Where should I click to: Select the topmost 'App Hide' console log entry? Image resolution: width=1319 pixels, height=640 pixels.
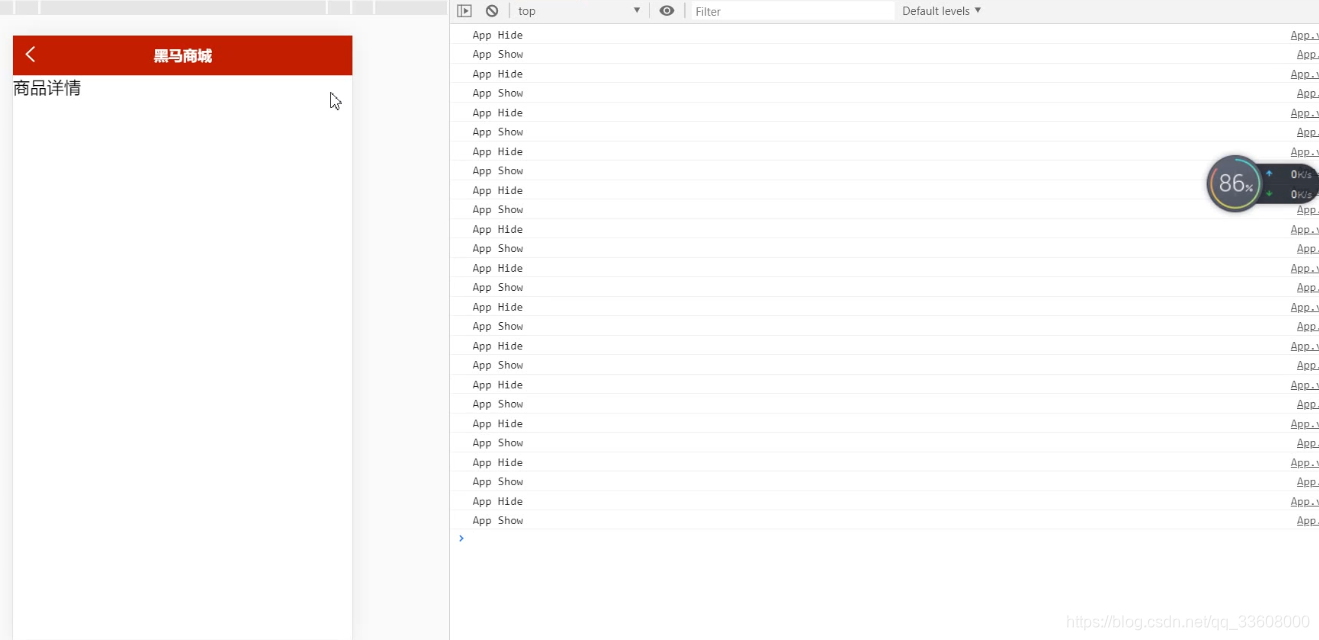(497, 35)
